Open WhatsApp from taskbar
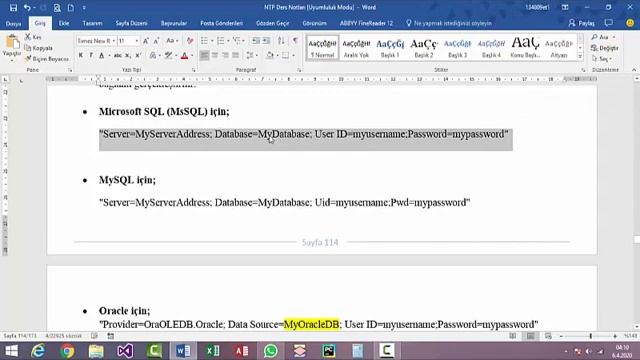The image size is (640, 360). coord(271,351)
